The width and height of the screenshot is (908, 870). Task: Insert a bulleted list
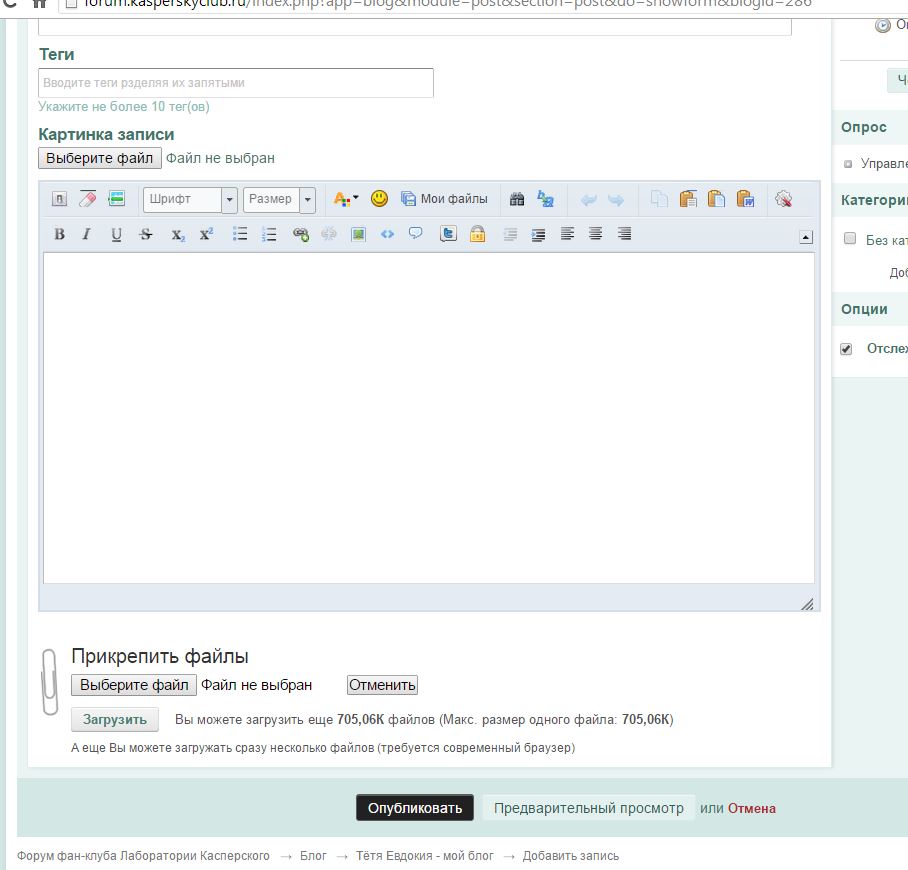pyautogui.click(x=240, y=234)
